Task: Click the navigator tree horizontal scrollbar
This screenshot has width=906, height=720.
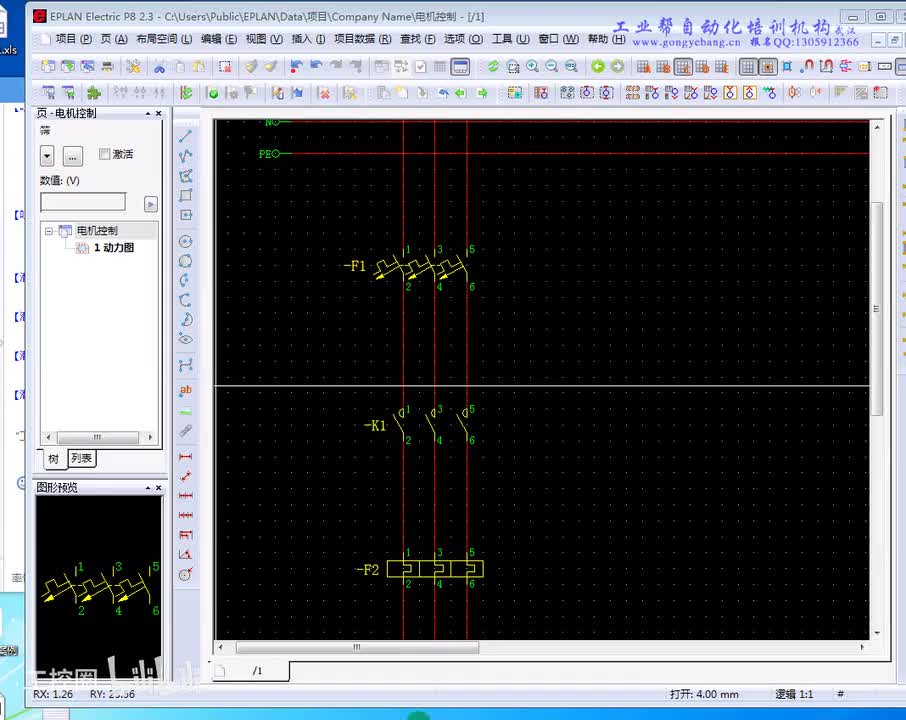Action: click(x=97, y=437)
